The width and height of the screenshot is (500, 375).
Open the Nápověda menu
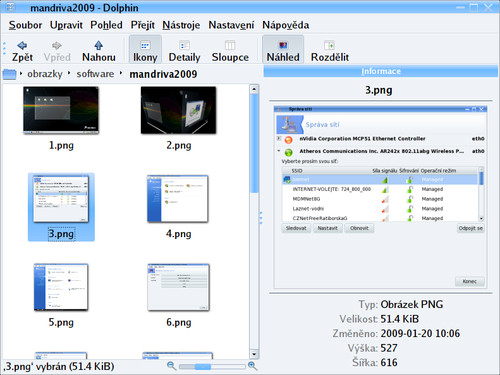pyautogui.click(x=285, y=25)
